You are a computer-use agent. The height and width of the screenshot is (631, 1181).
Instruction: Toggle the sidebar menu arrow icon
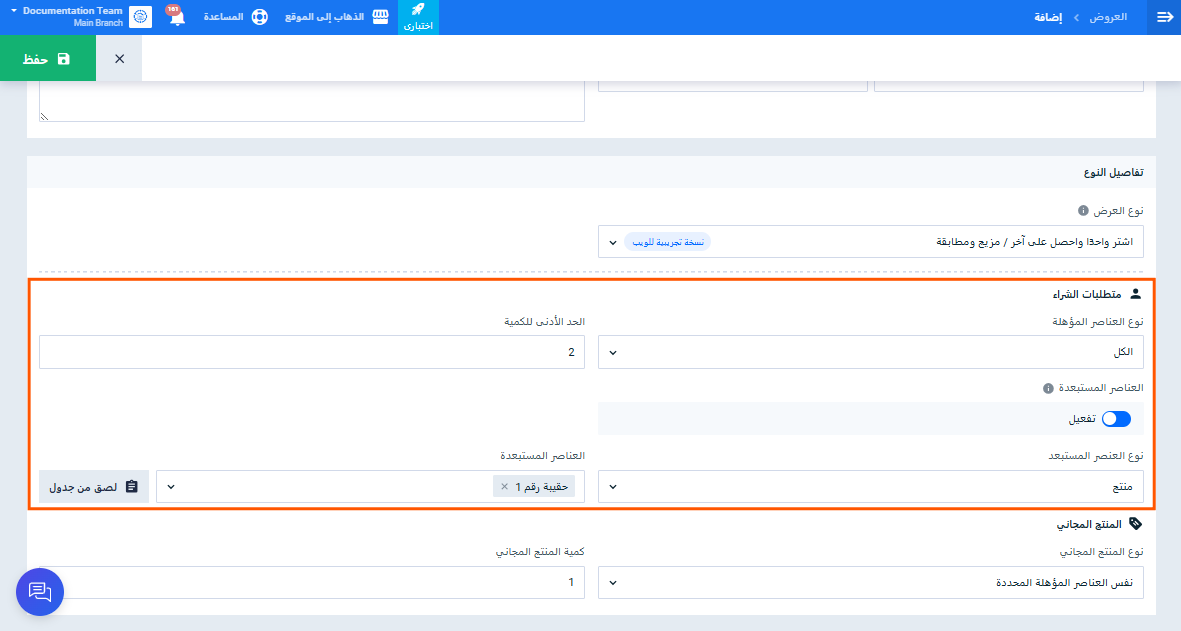pos(1164,17)
